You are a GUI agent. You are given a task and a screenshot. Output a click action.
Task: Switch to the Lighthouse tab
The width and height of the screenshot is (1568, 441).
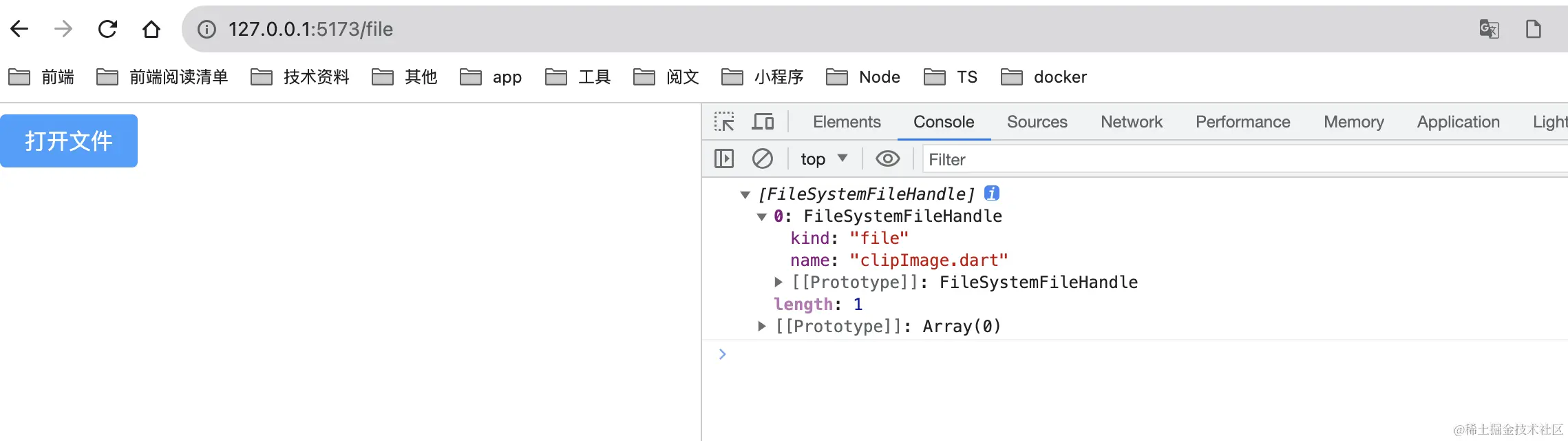(1550, 121)
